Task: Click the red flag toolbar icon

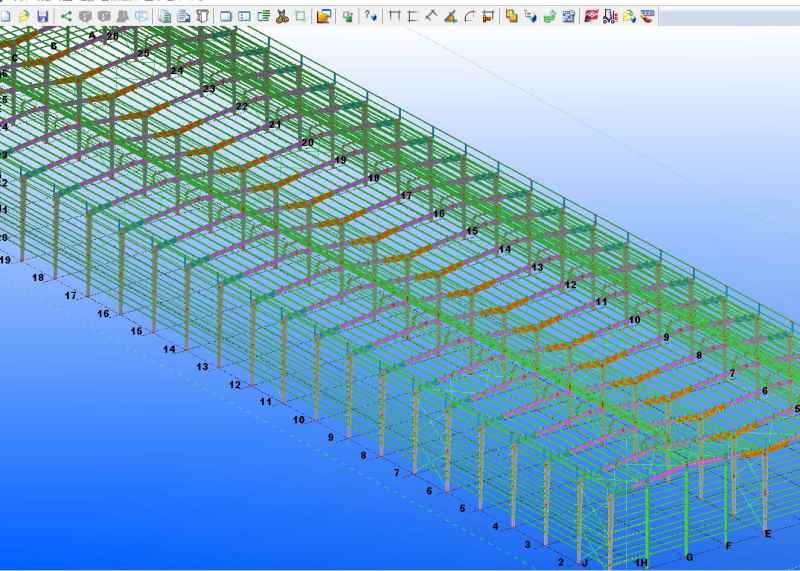Action: pyautogui.click(x=591, y=17)
